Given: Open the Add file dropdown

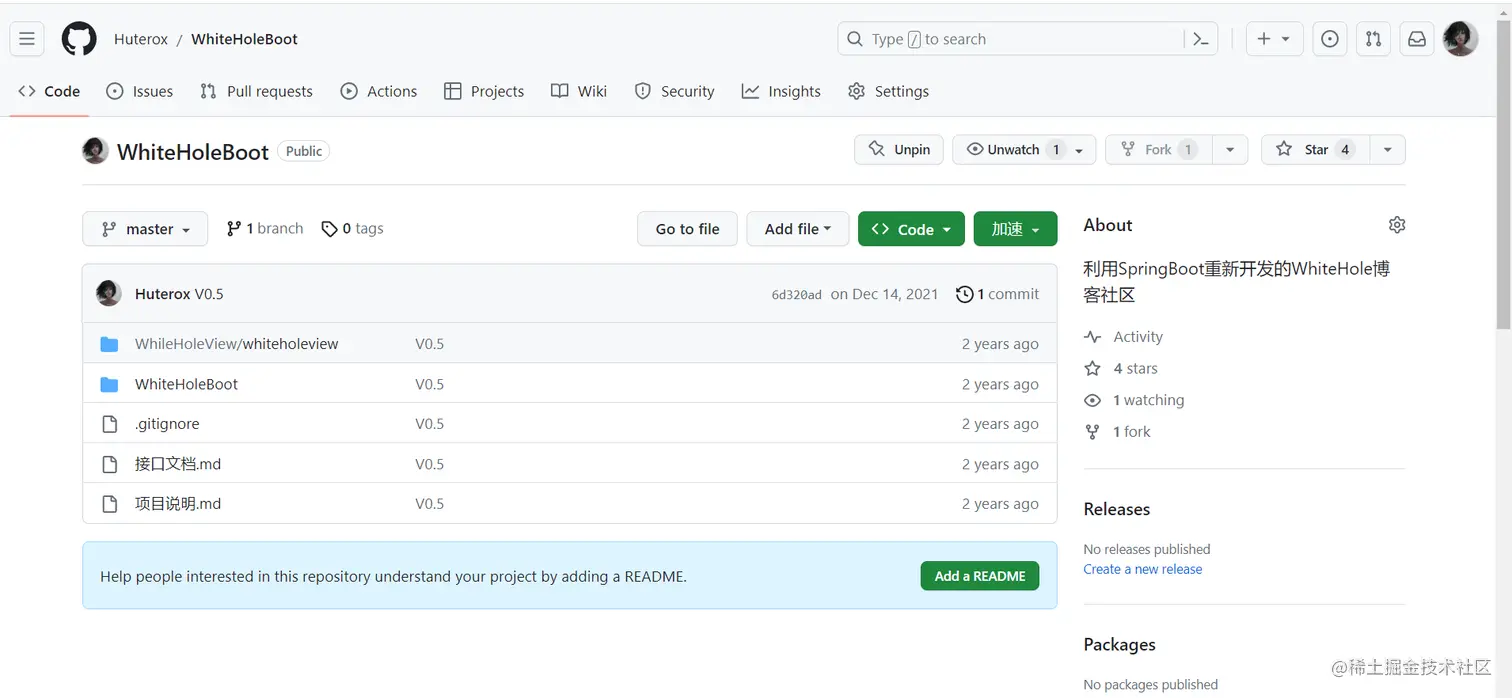Looking at the screenshot, I should tap(798, 229).
